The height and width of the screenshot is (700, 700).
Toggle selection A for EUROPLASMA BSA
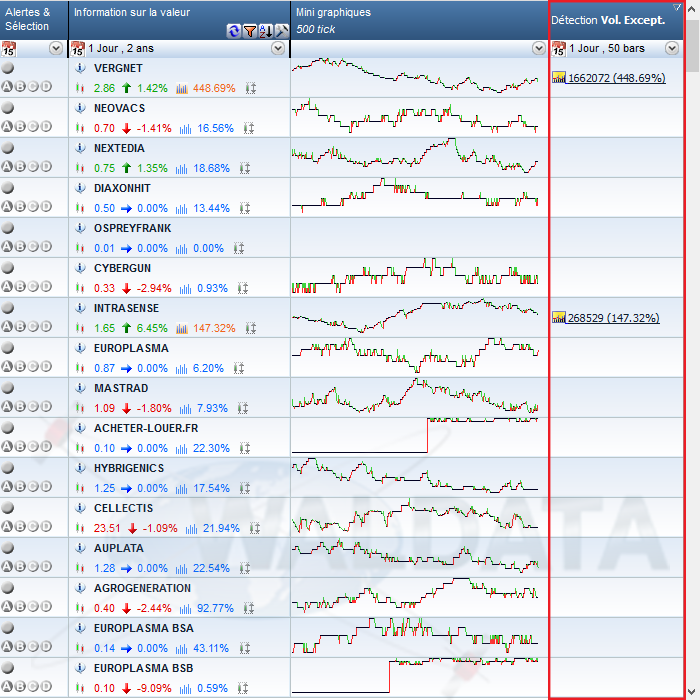[x=7, y=646]
